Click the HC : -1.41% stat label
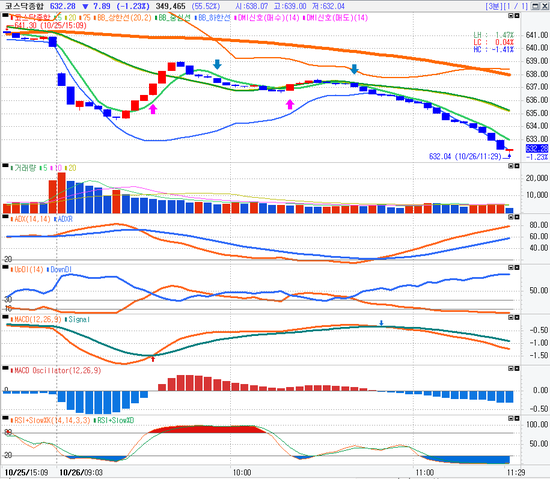 tap(494, 49)
